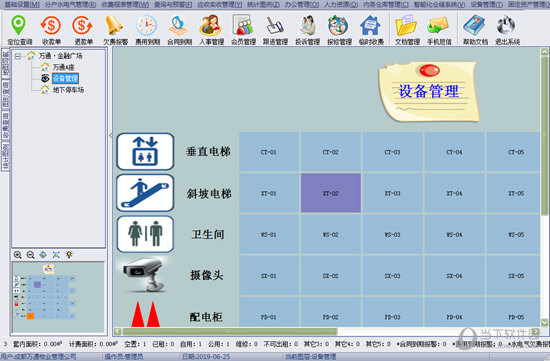Click the 收款单 payment receipt icon

[x=51, y=29]
